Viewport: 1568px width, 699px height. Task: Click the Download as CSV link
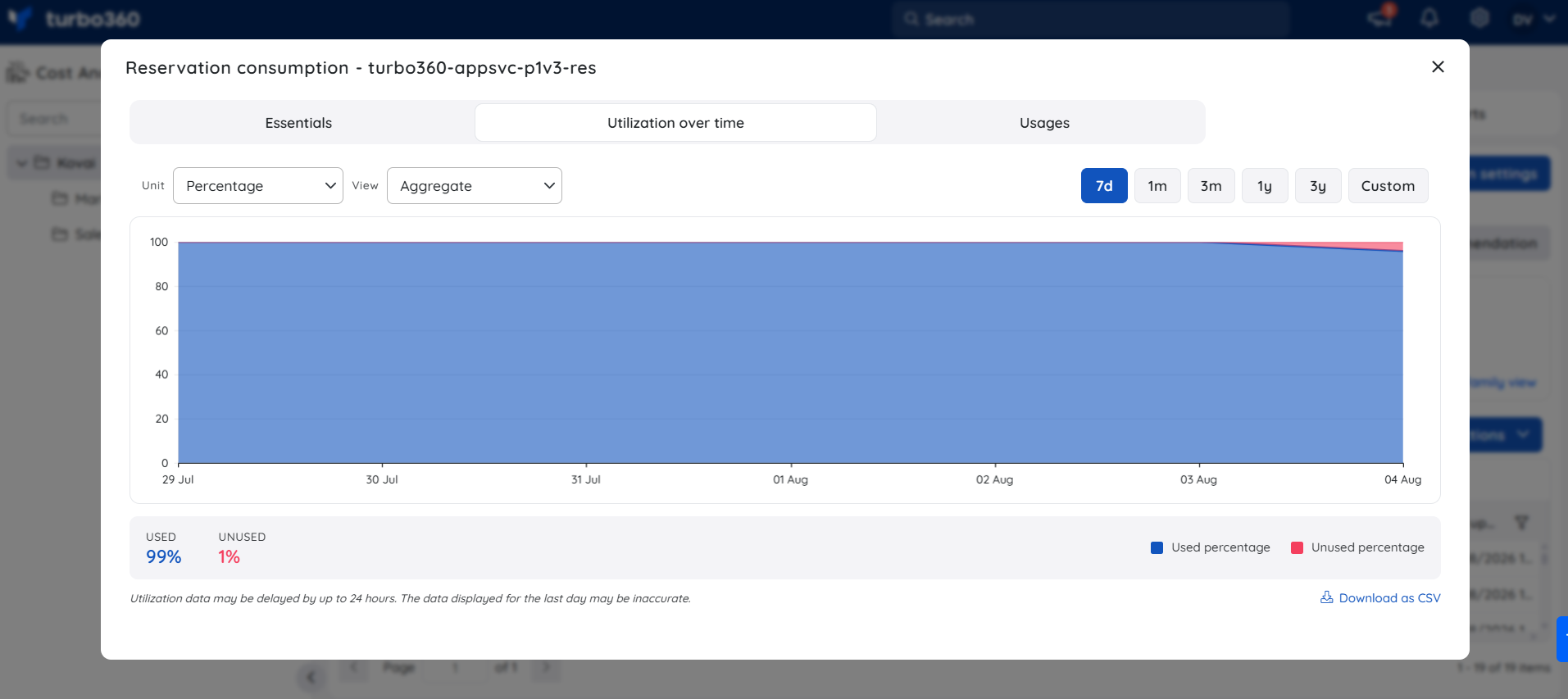point(1380,598)
